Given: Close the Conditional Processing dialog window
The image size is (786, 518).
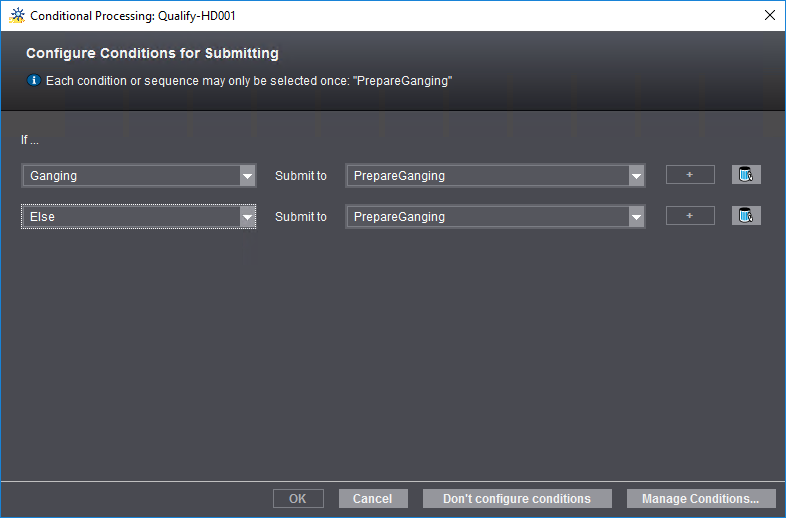Looking at the screenshot, I should tap(769, 16).
